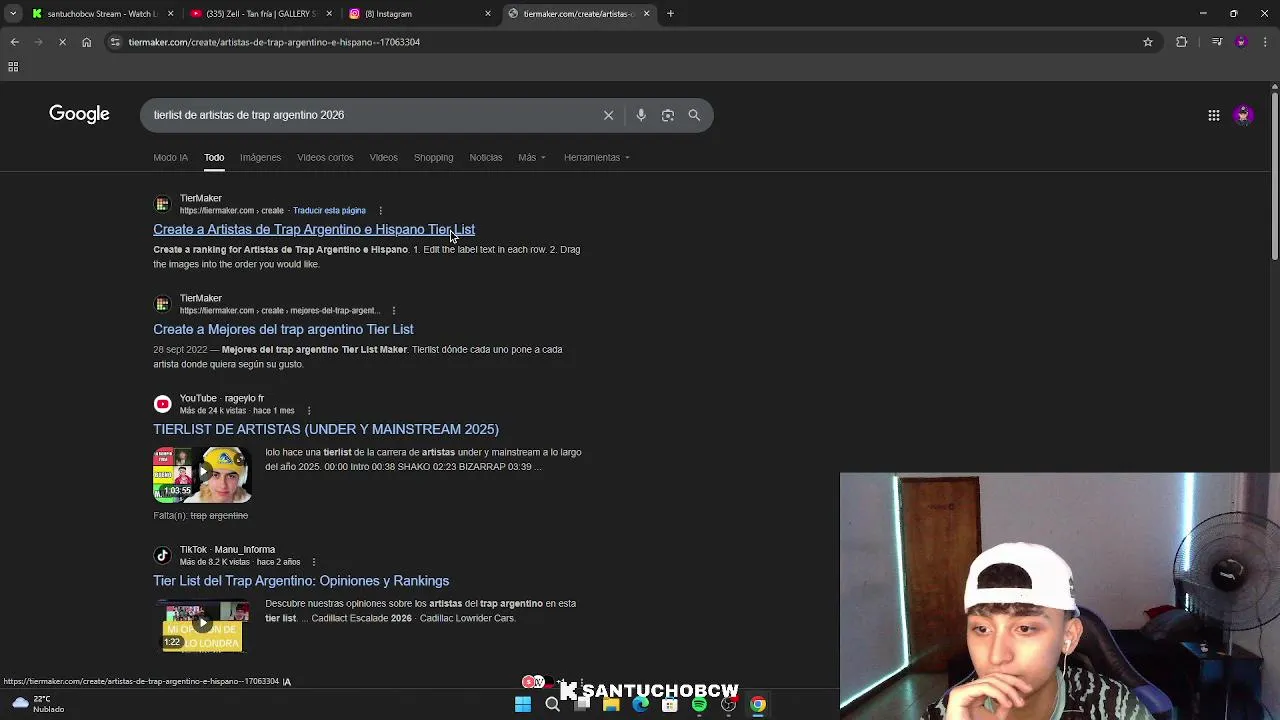This screenshot has height=720, width=1280.
Task: Open Create a Artistas de Trap Argentino result
Action: pyautogui.click(x=314, y=230)
